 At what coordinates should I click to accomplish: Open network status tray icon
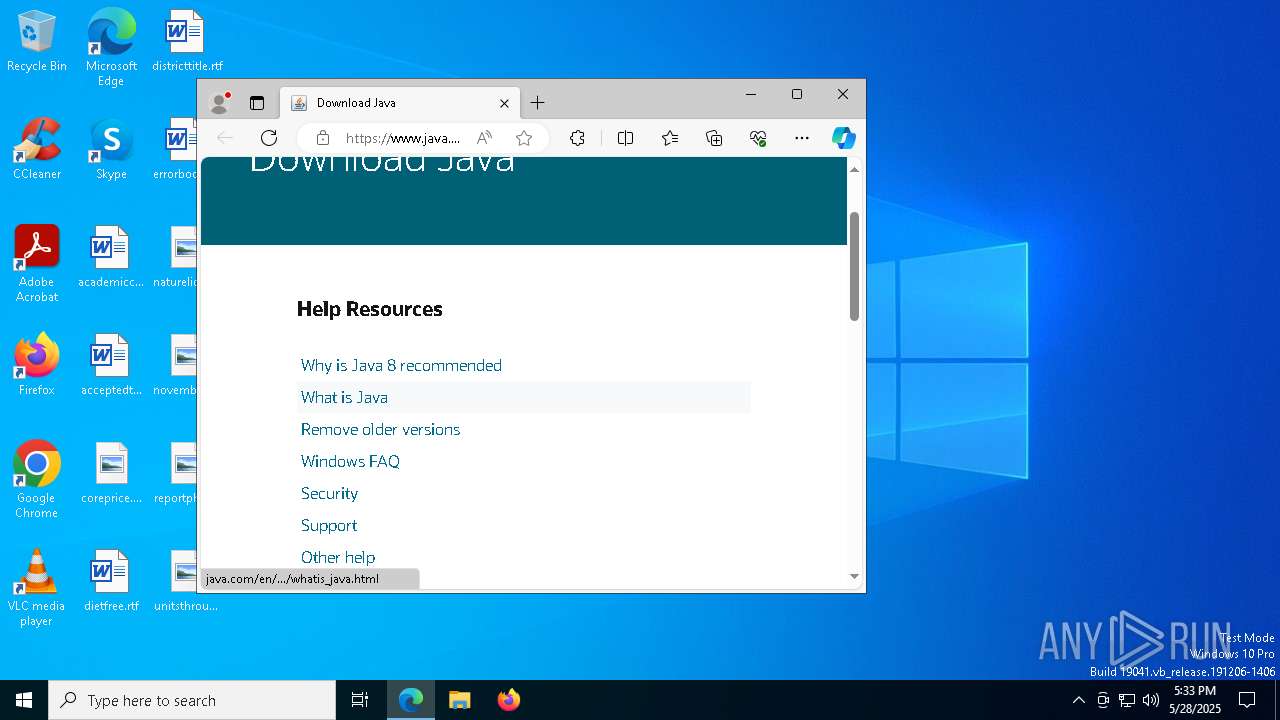[x=1127, y=700]
